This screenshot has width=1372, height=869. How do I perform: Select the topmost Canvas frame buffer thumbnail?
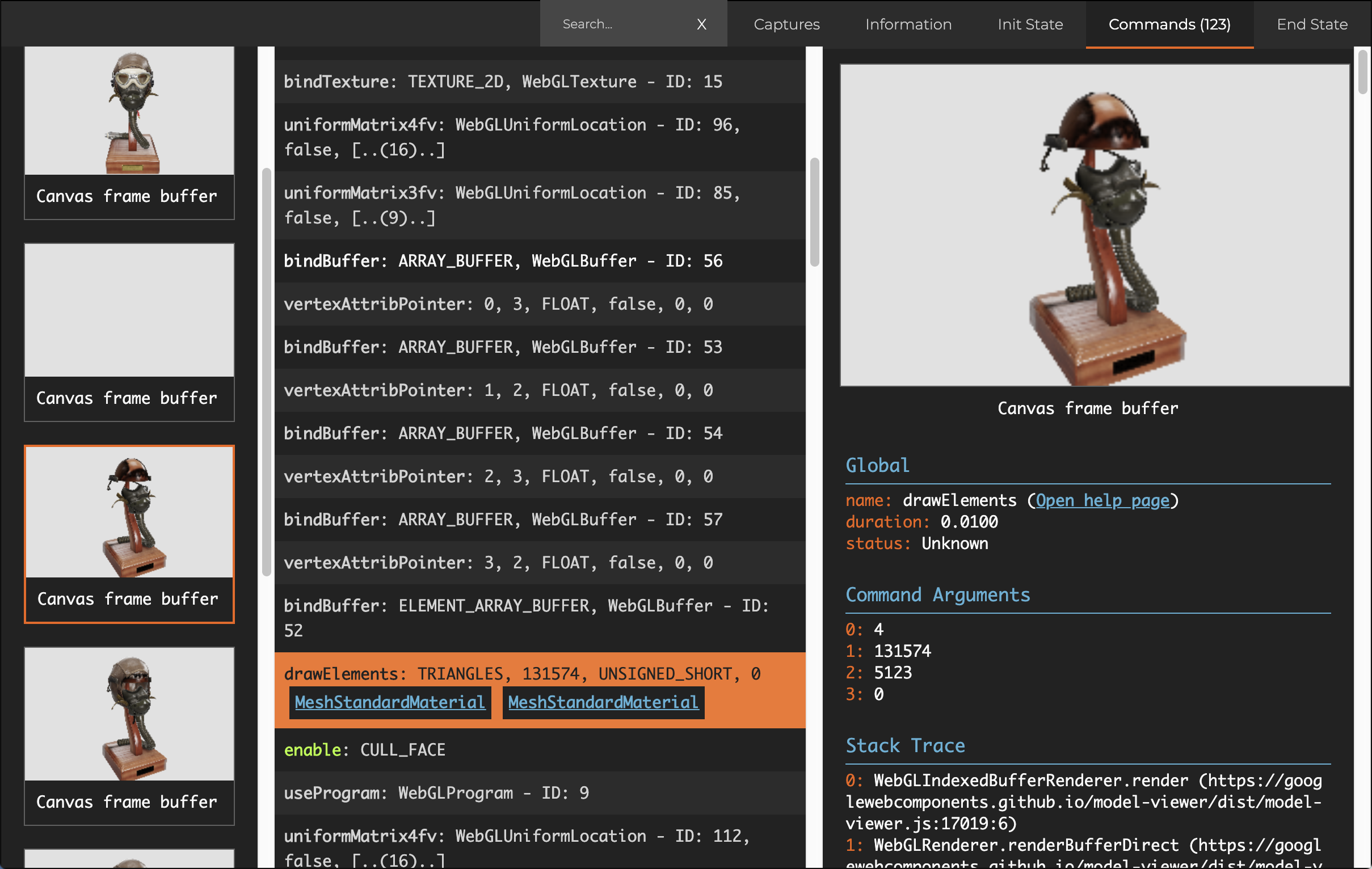pyautogui.click(x=129, y=132)
